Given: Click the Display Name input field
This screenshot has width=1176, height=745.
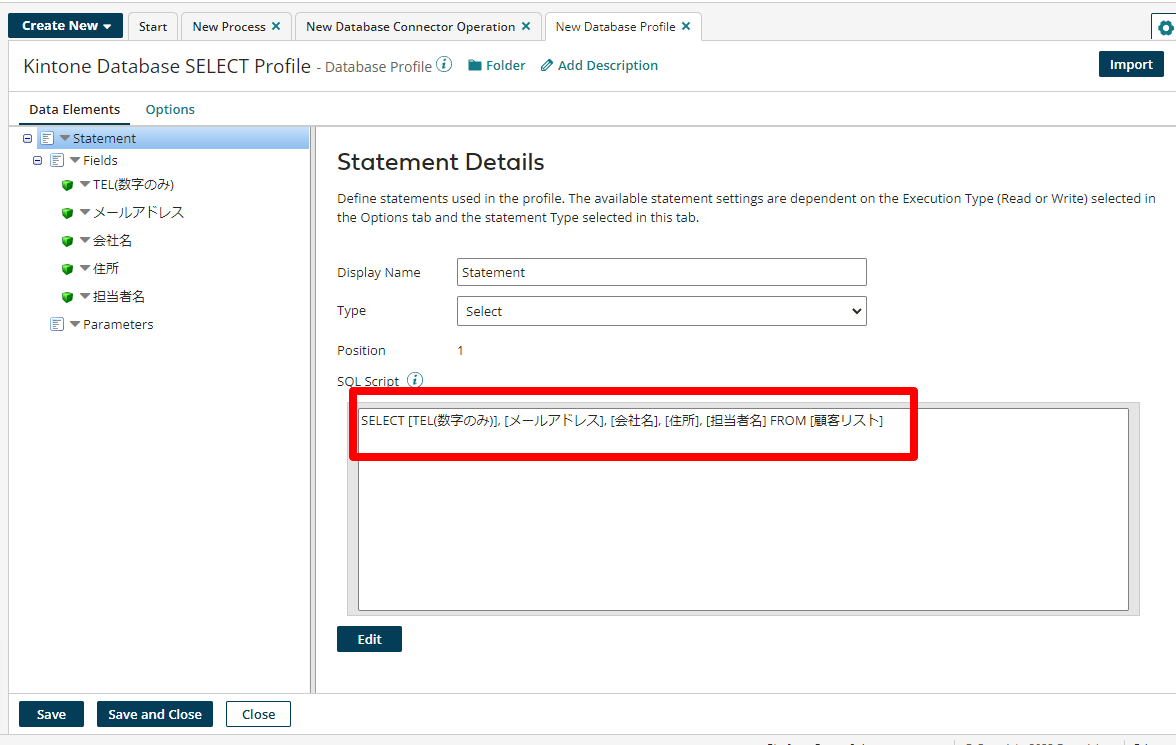Looking at the screenshot, I should [x=662, y=272].
